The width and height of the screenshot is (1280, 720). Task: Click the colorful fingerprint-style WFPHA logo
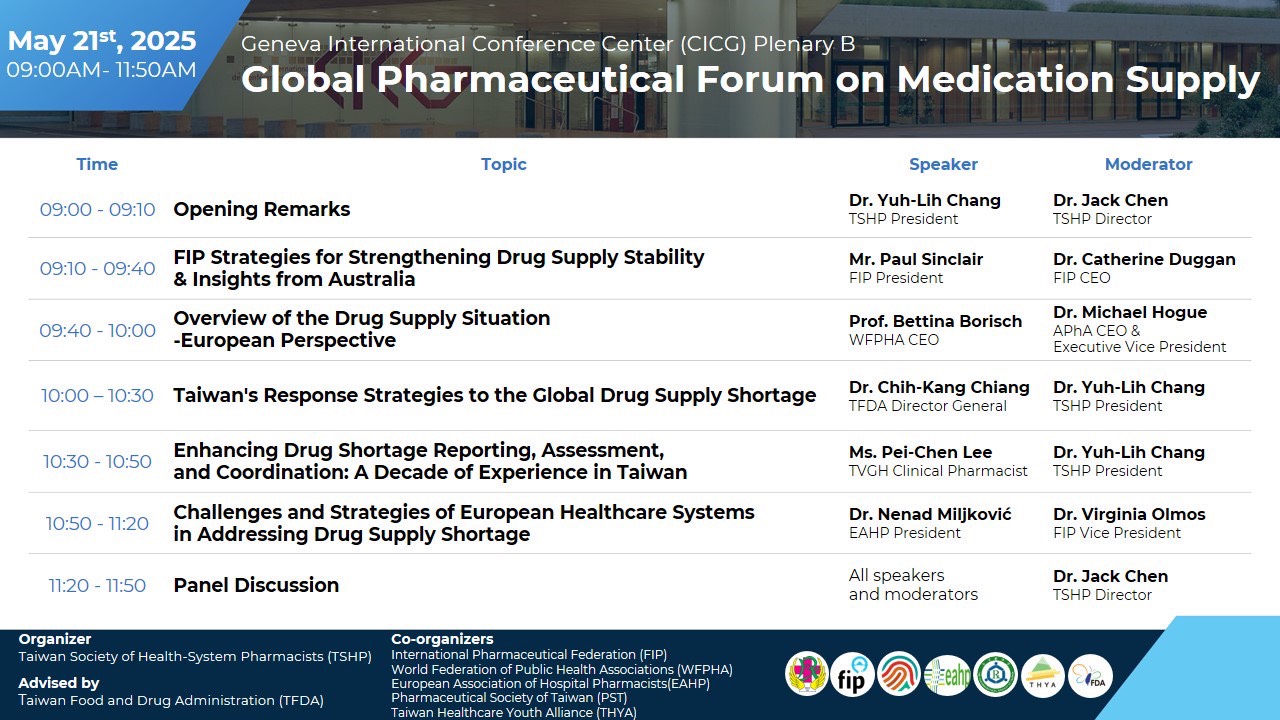899,675
